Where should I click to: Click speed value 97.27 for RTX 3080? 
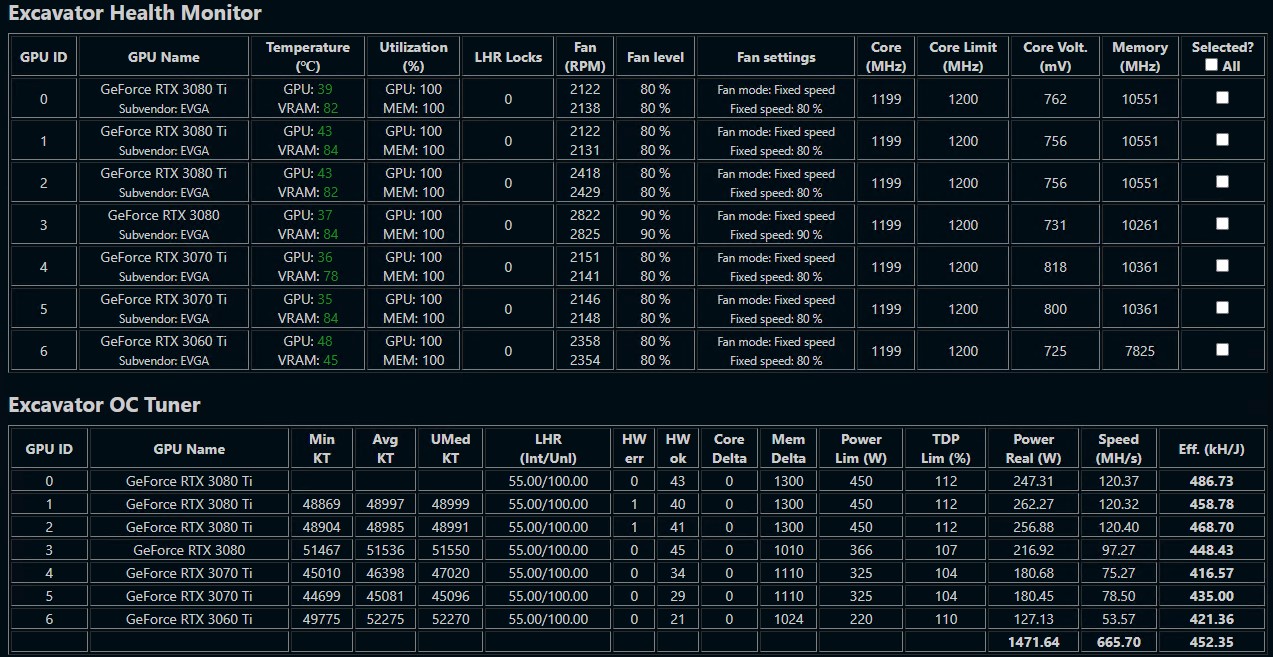(1118, 550)
